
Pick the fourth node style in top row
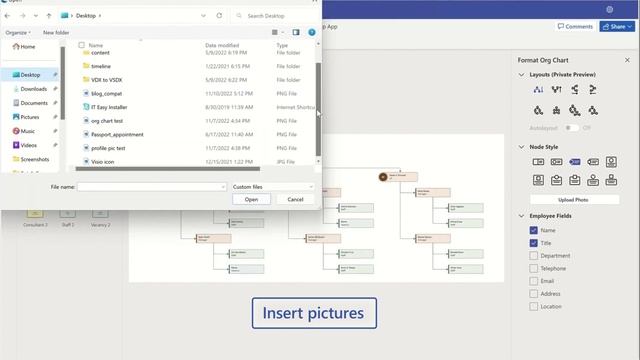[x=593, y=162]
